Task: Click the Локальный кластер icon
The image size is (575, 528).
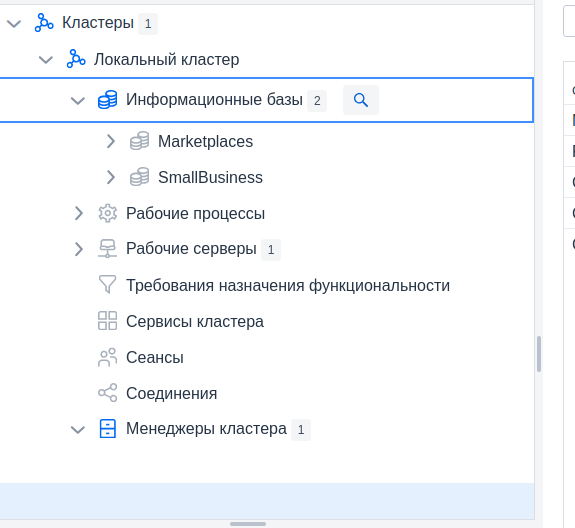Action: click(x=76, y=59)
